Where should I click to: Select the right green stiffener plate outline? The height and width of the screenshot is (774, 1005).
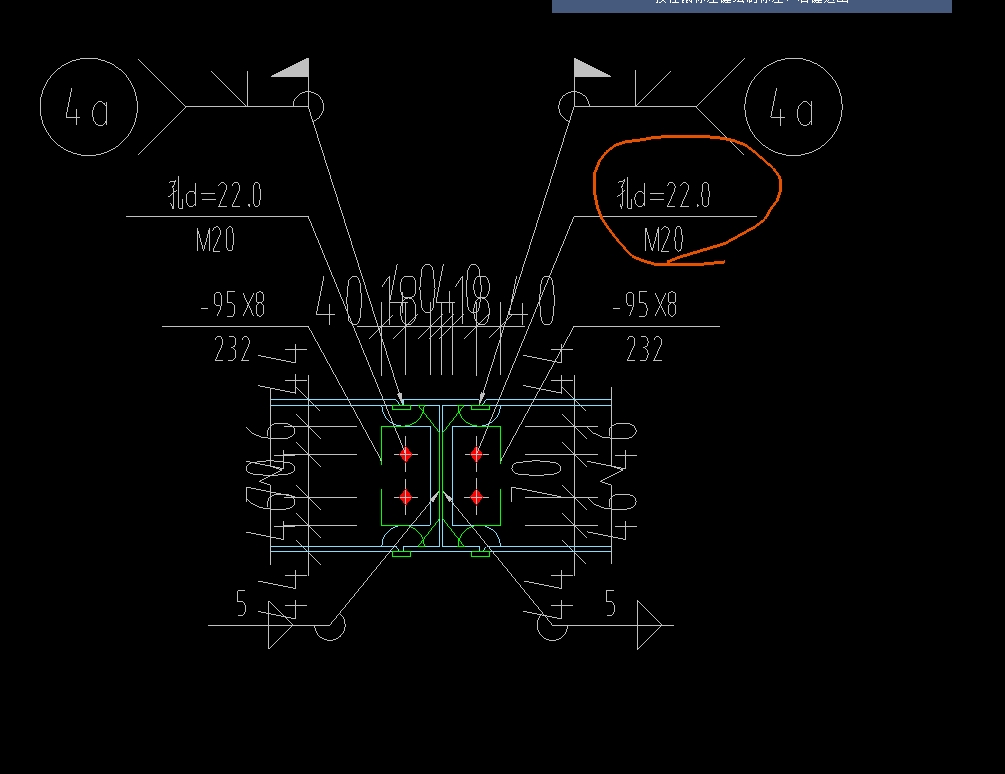[x=476, y=475]
